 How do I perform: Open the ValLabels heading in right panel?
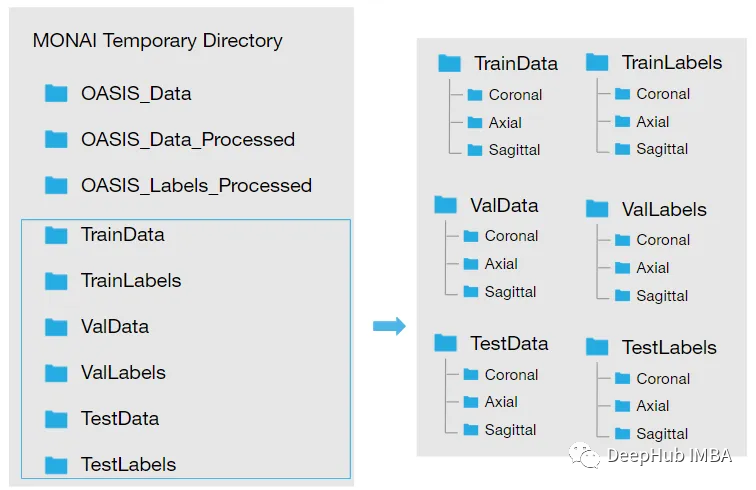tap(664, 210)
